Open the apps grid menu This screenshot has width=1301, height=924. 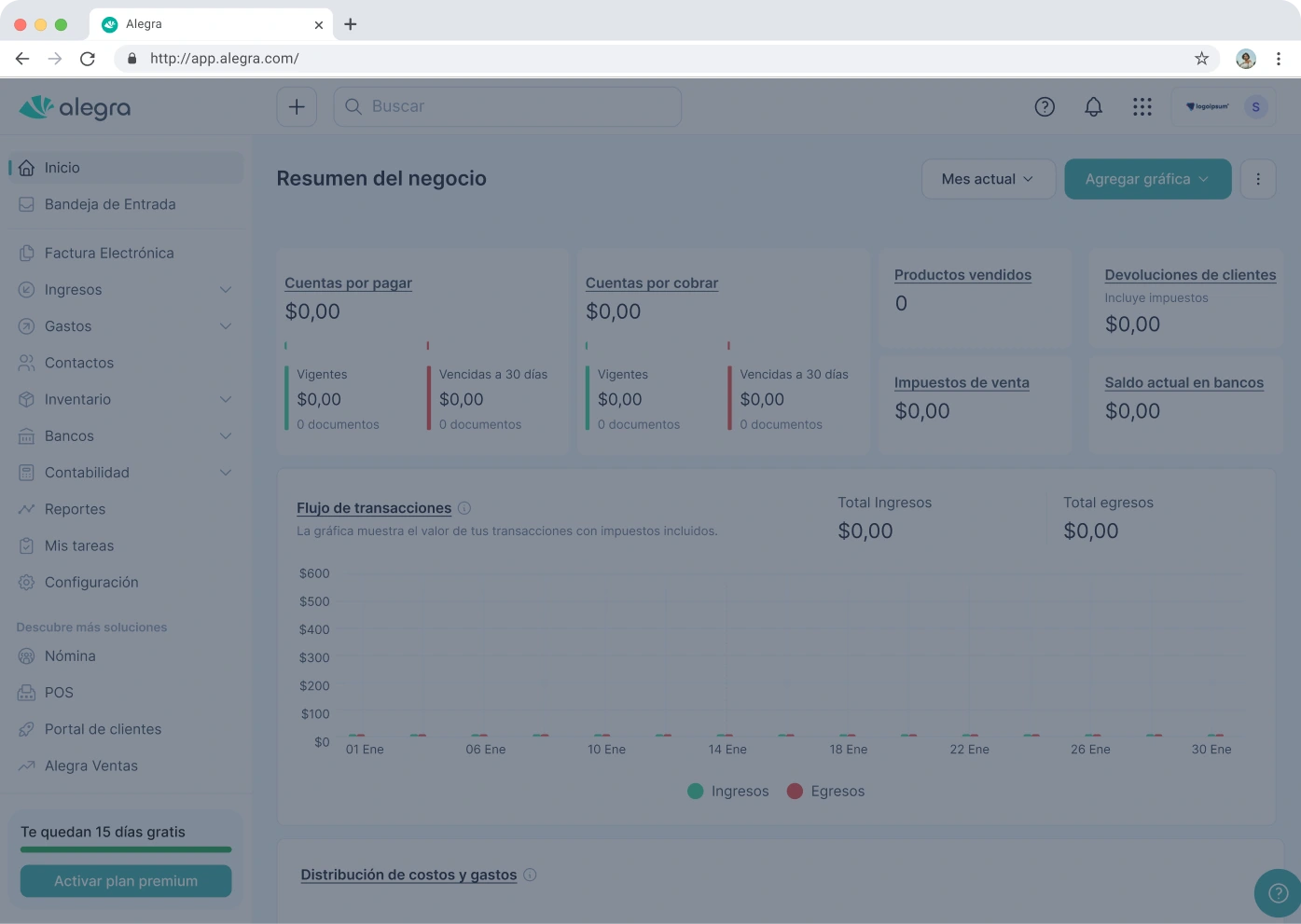click(1142, 107)
